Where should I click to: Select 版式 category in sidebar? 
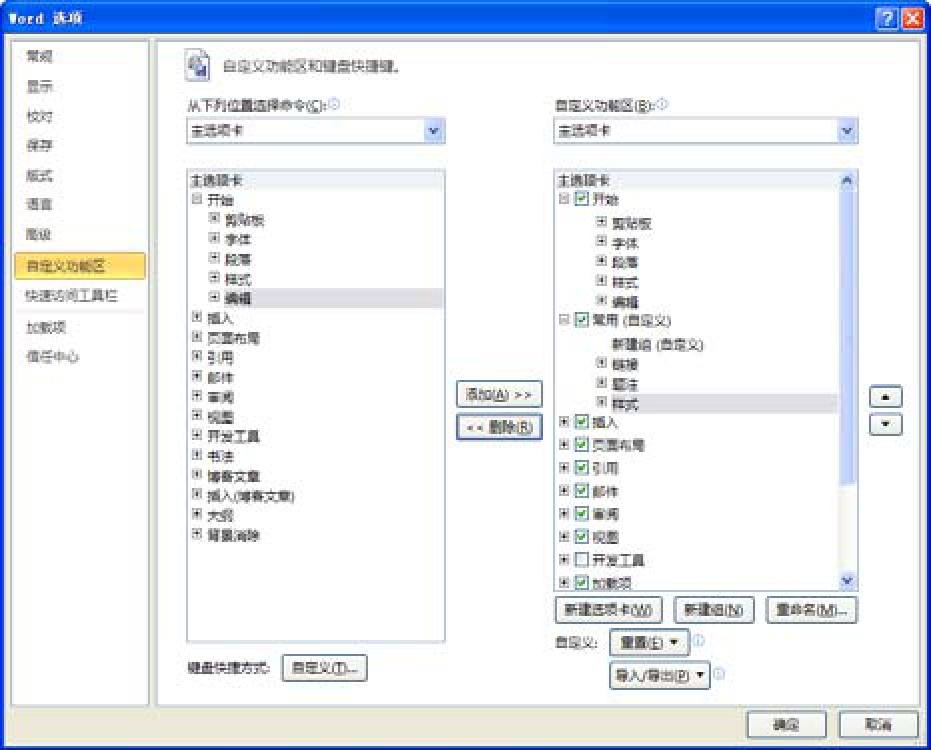click(40, 175)
